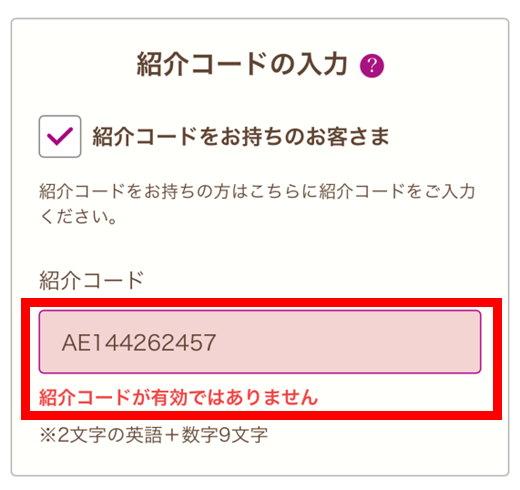Click the AE144262457 text in the field
520x490 pixels.
click(x=139, y=342)
